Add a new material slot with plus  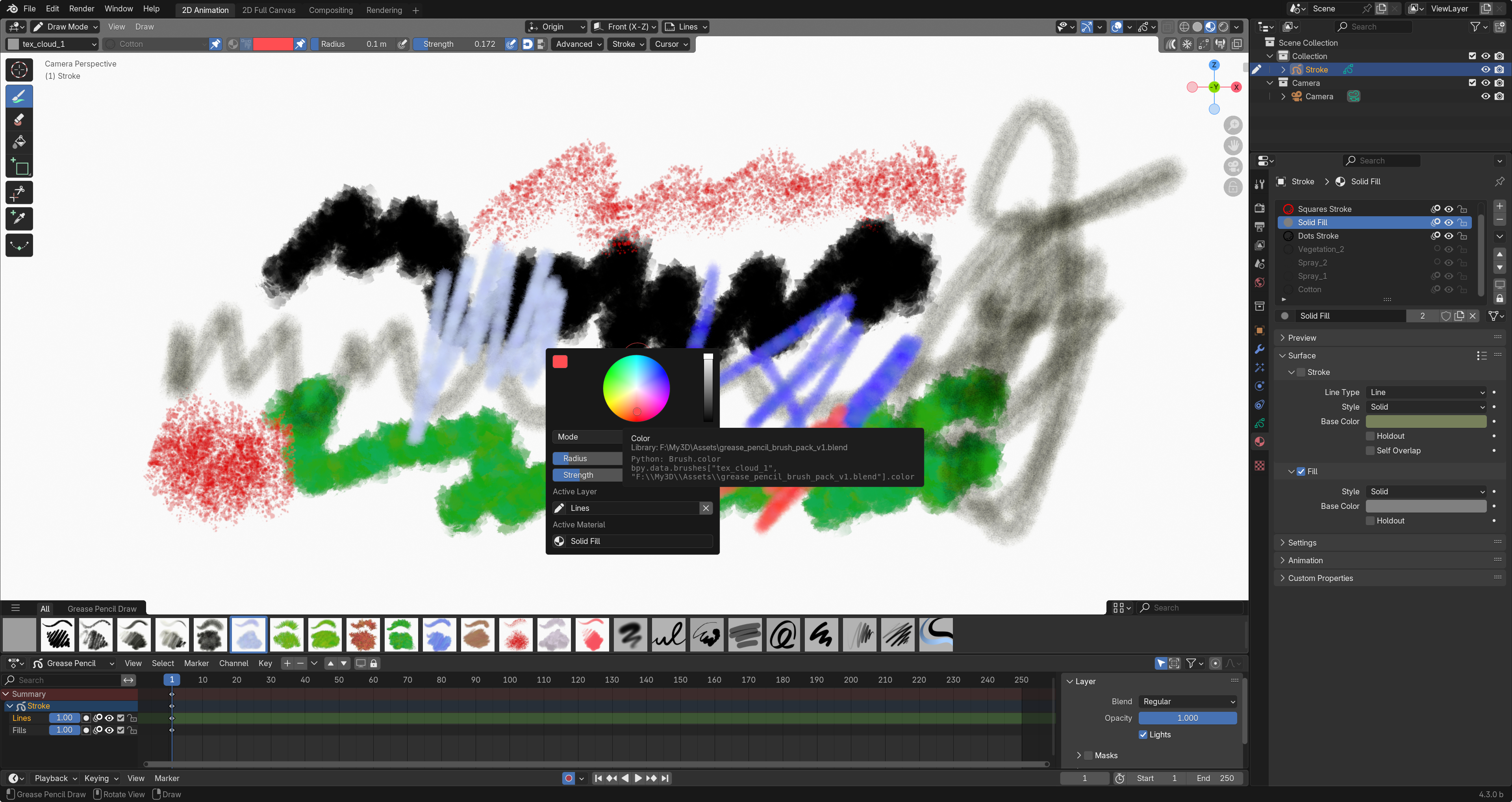point(1500,206)
